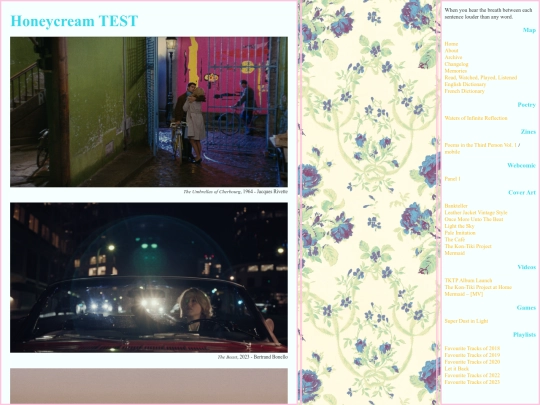Click The Umbrellas of Cherbourg, 1964 caption

pyautogui.click(x=235, y=191)
